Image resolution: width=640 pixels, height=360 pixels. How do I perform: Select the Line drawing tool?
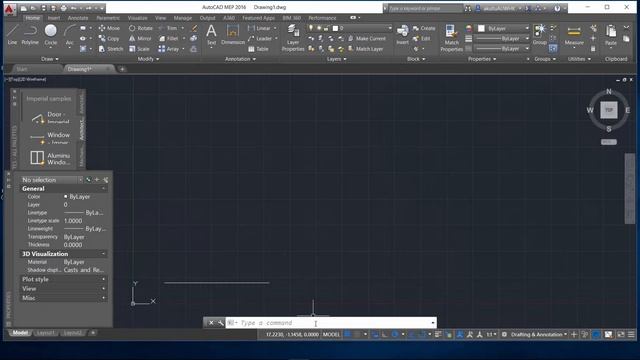(12, 34)
